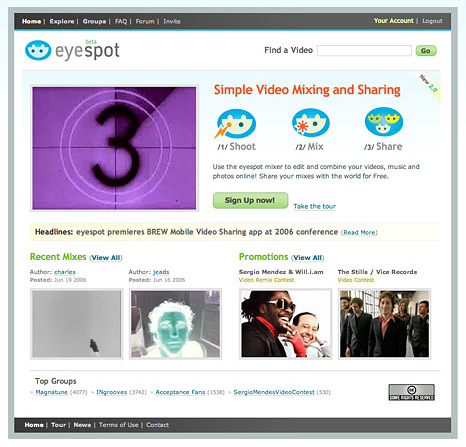The image size is (466, 447).
Task: Click the New 2.0 corner ribbon
Action: pyautogui.click(x=428, y=83)
